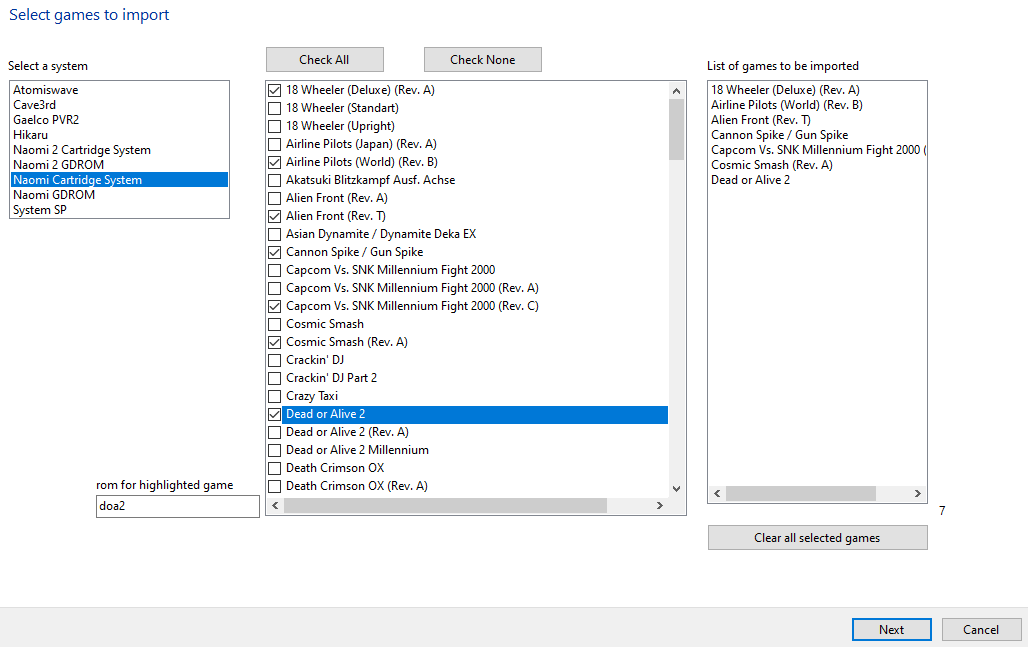Click the game list scroll up arrow
Viewport: 1028px width, 647px height.
click(677, 90)
